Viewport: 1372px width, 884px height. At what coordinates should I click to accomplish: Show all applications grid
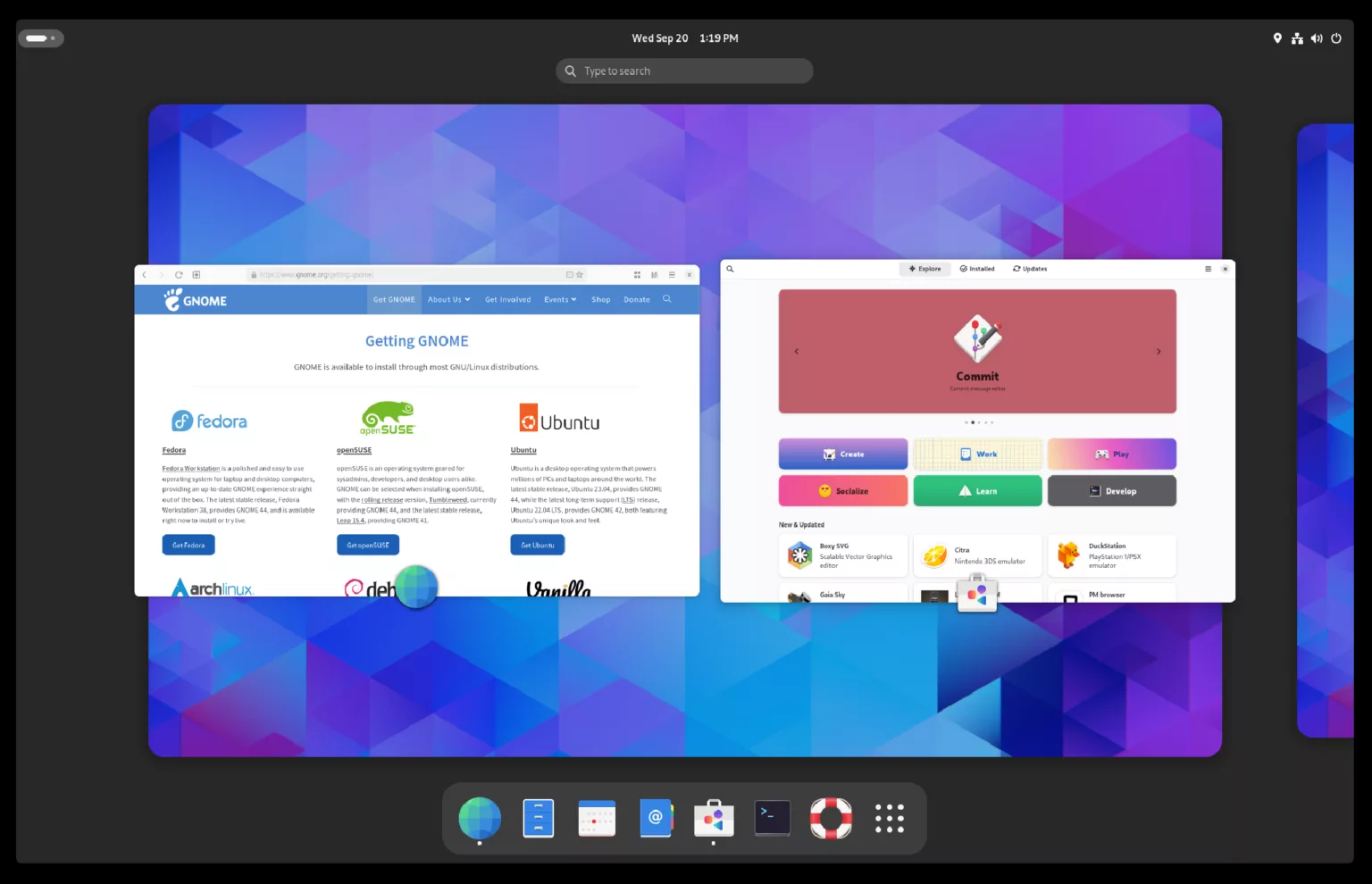[890, 818]
